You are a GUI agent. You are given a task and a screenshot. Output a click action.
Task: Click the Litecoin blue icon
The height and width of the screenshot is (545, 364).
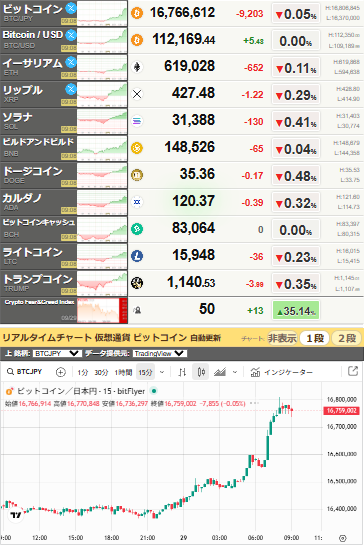[137, 256]
